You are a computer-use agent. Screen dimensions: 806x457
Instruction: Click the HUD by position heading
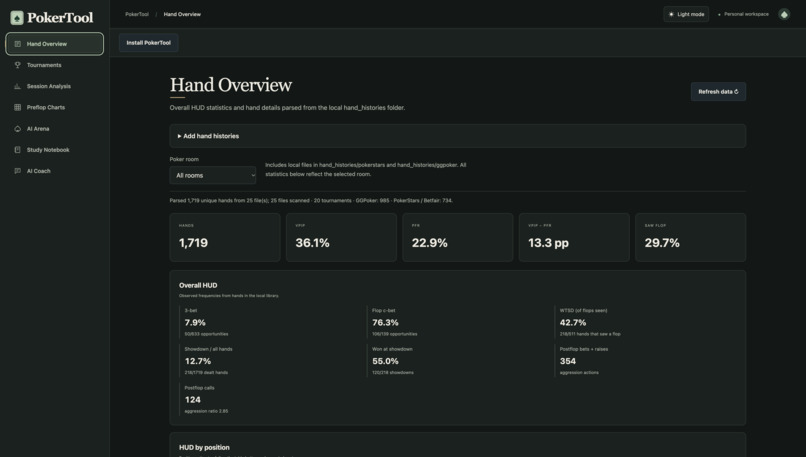click(204, 447)
